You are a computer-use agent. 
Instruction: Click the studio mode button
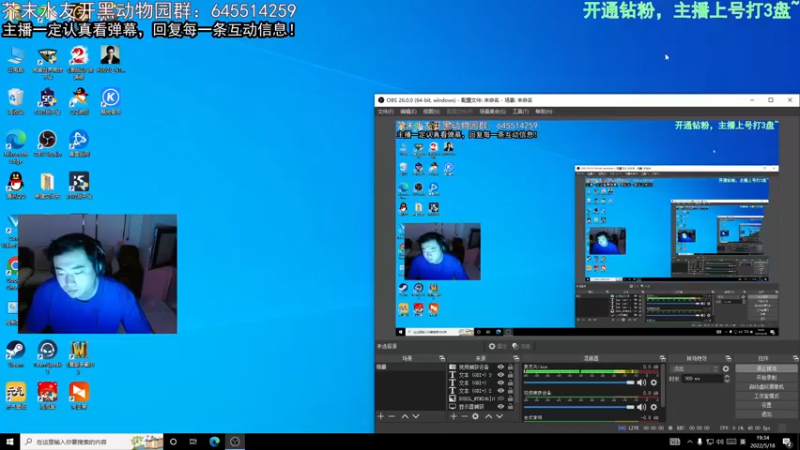(x=766, y=396)
